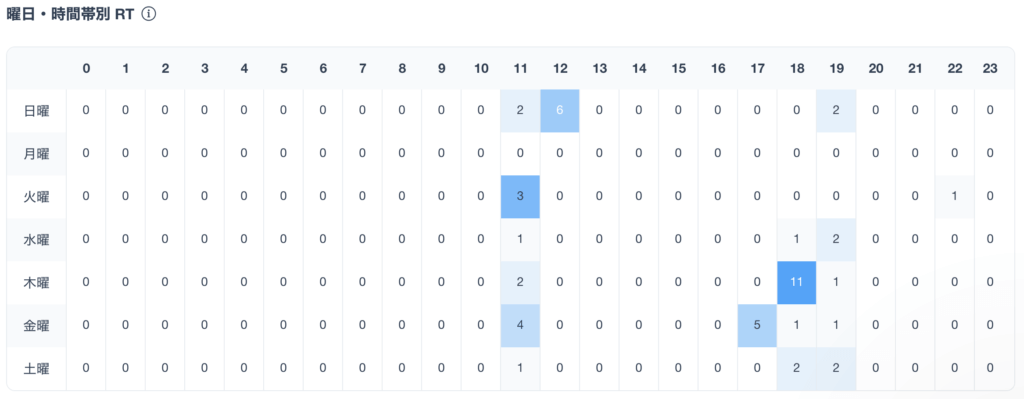Select the Friday 11:00 cell showing 4
This screenshot has width=1024, height=399.
coord(520,325)
